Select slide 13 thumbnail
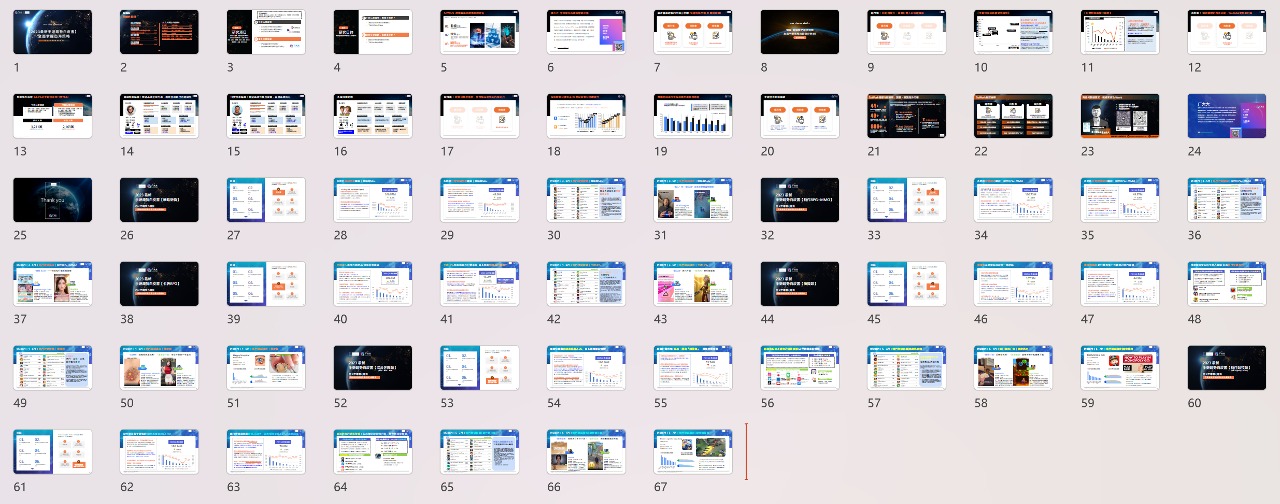This screenshot has height=504, width=1280. [52, 116]
